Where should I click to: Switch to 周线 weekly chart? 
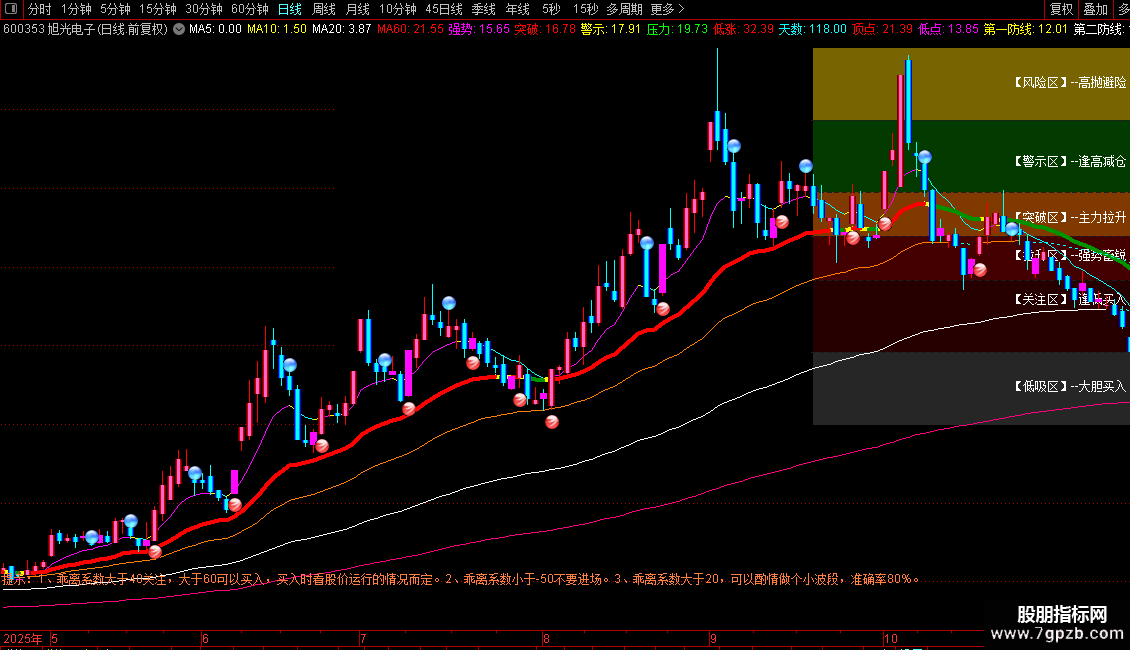tap(324, 9)
